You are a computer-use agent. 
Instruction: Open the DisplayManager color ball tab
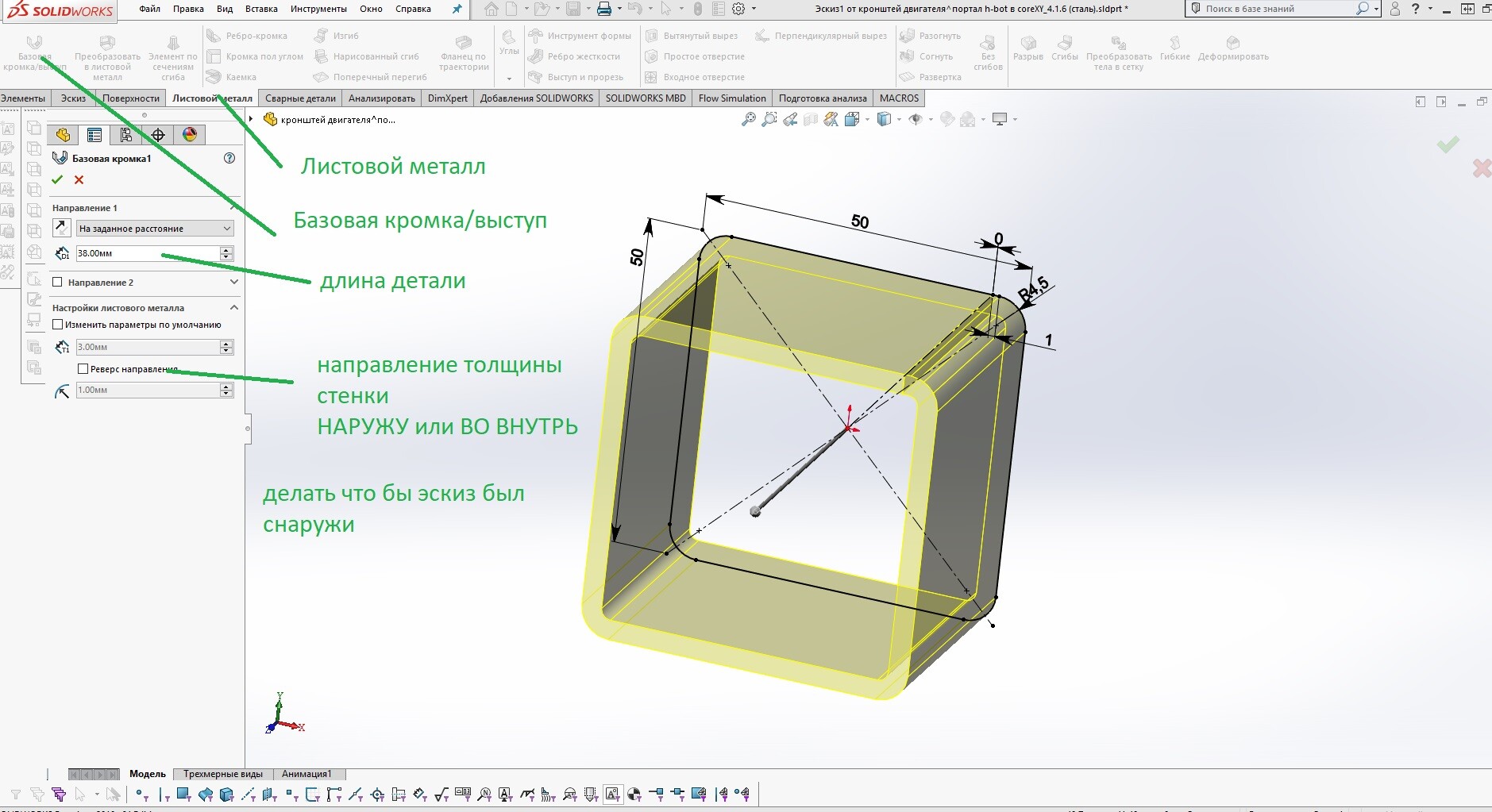tap(189, 135)
